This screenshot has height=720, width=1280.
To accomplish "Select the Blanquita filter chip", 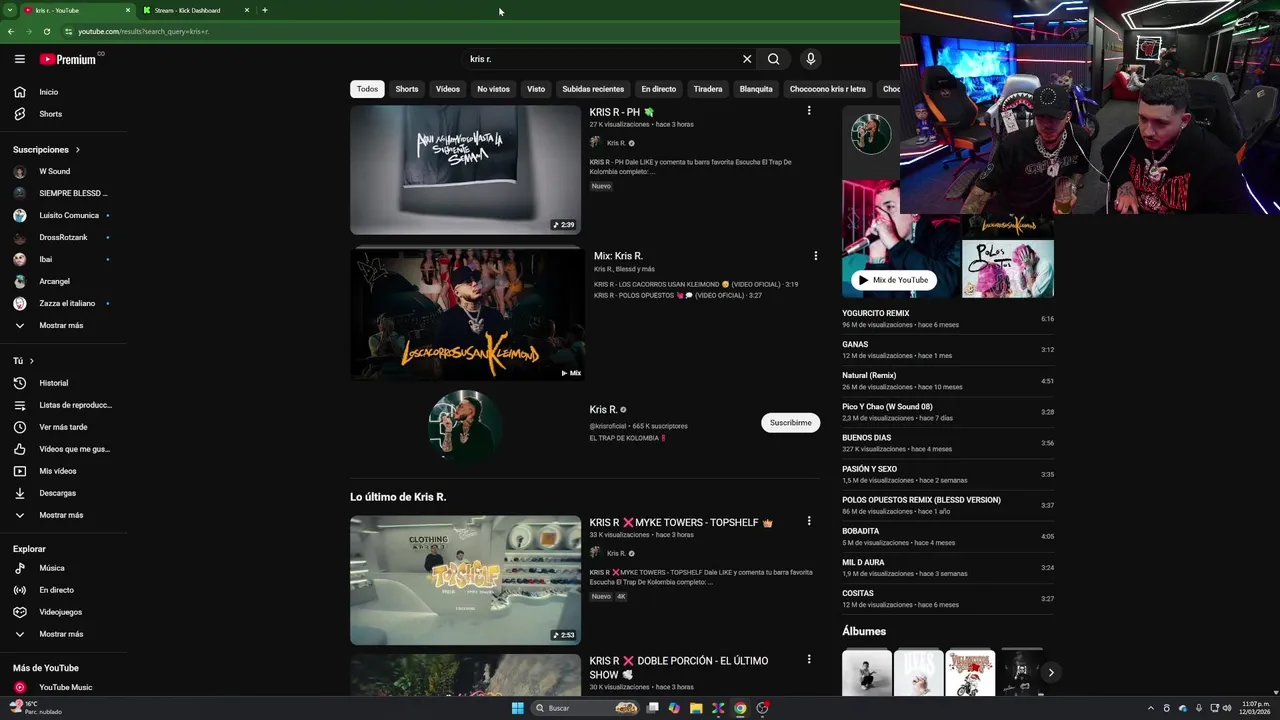I will (756, 89).
